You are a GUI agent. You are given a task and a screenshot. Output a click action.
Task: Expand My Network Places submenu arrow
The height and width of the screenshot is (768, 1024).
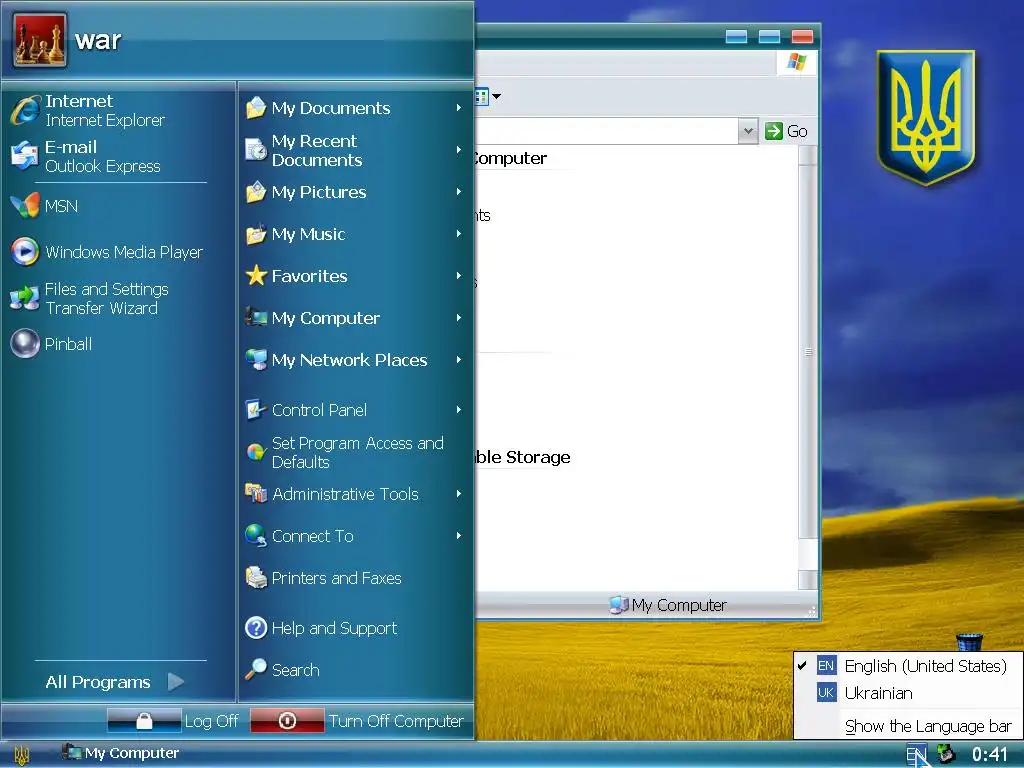(459, 360)
